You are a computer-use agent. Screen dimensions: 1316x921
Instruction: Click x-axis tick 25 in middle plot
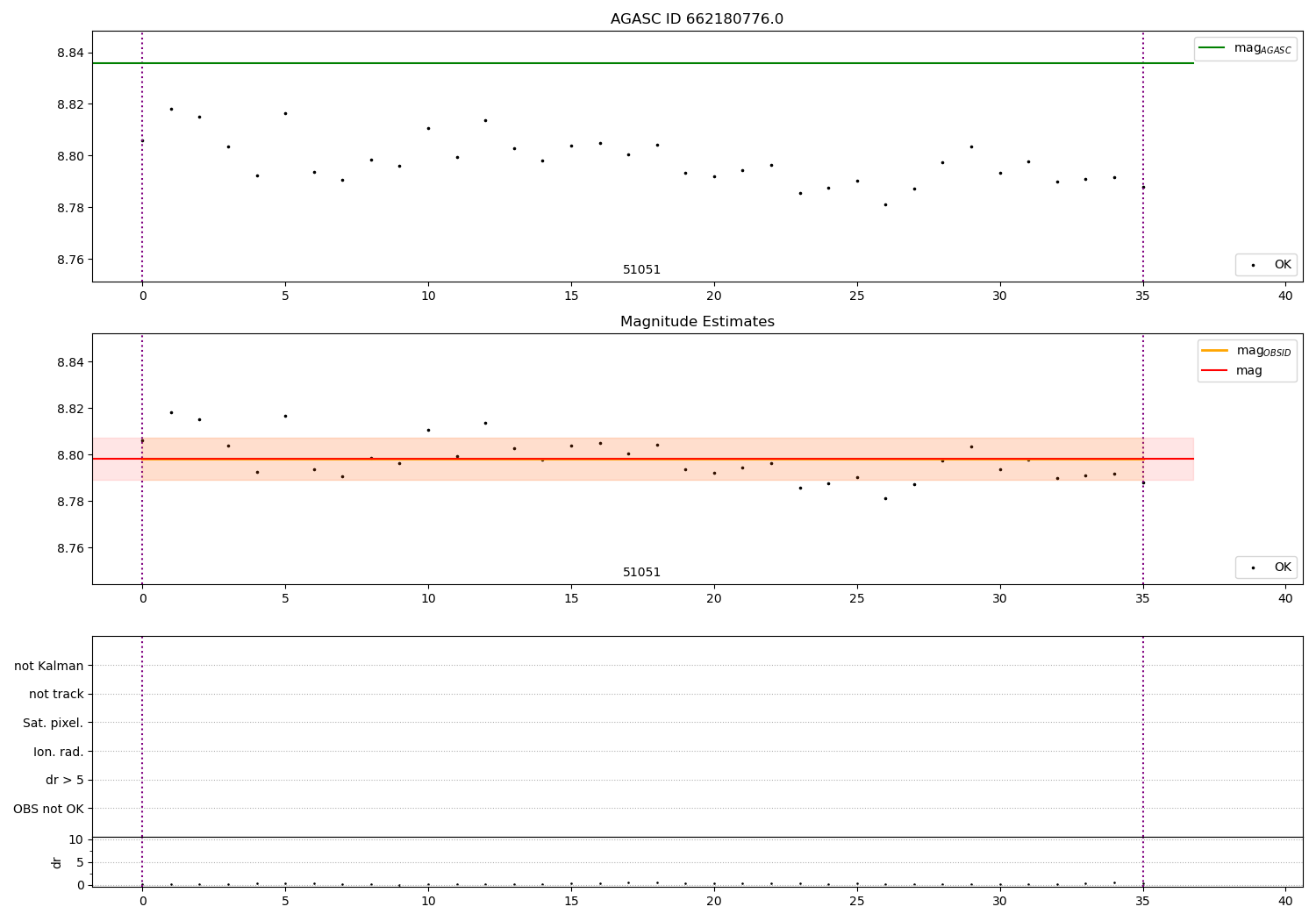pyautogui.click(x=857, y=599)
